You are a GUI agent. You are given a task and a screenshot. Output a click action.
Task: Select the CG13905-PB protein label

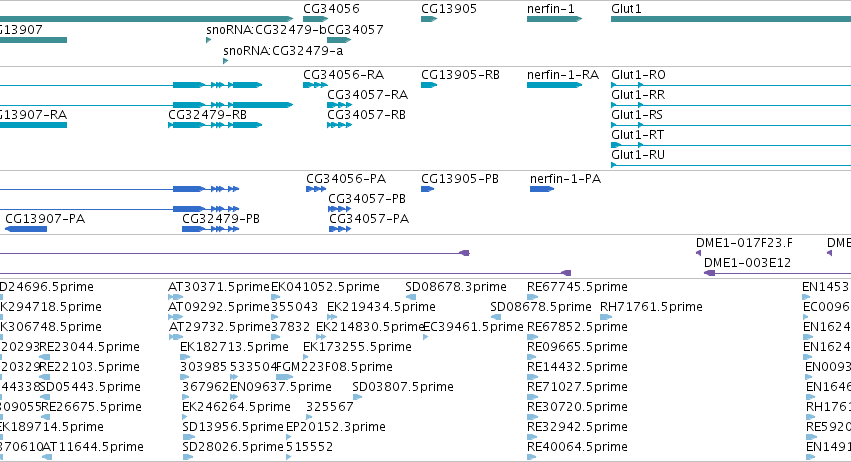point(460,179)
